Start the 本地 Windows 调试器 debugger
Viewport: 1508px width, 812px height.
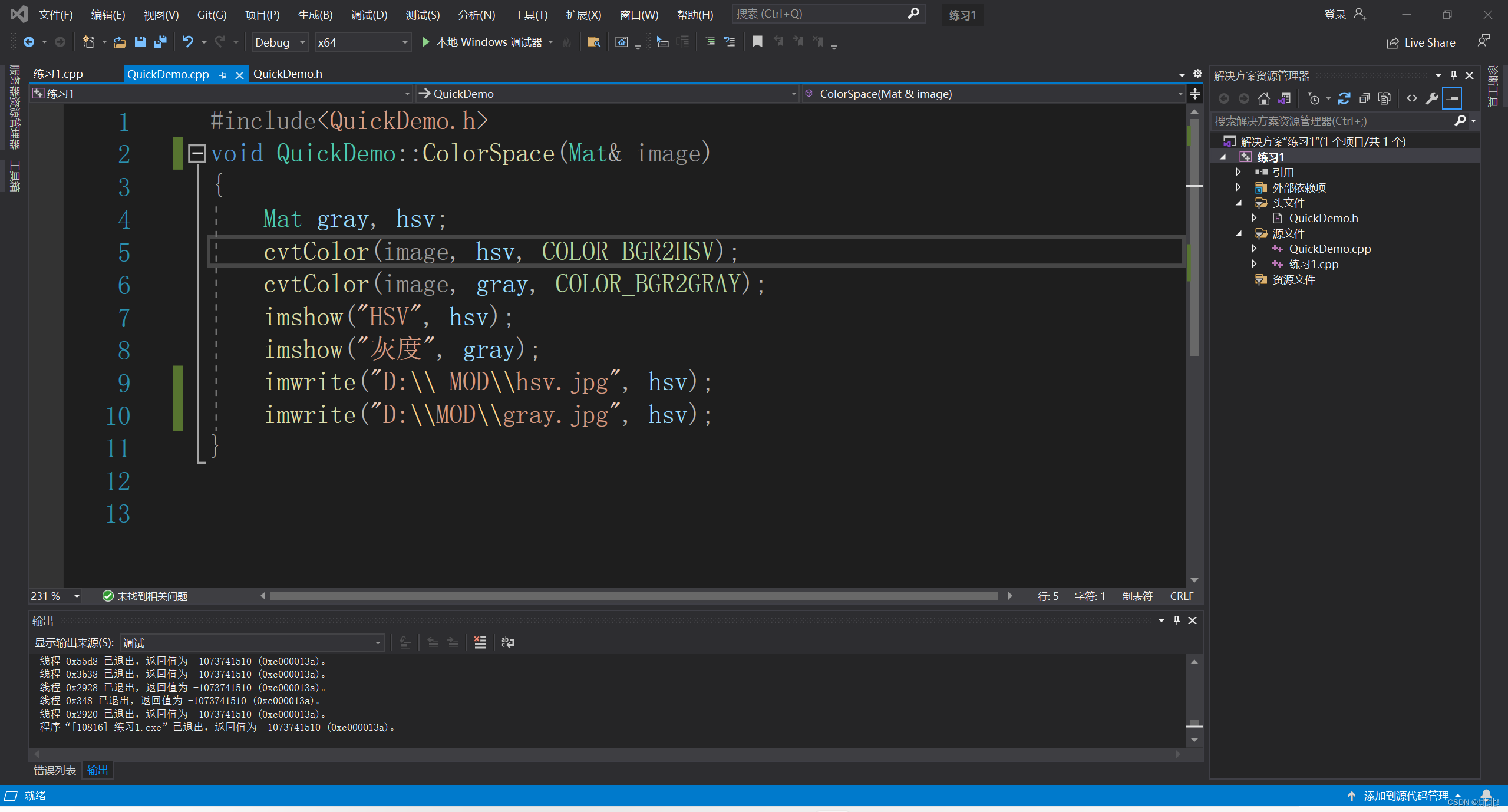(425, 42)
